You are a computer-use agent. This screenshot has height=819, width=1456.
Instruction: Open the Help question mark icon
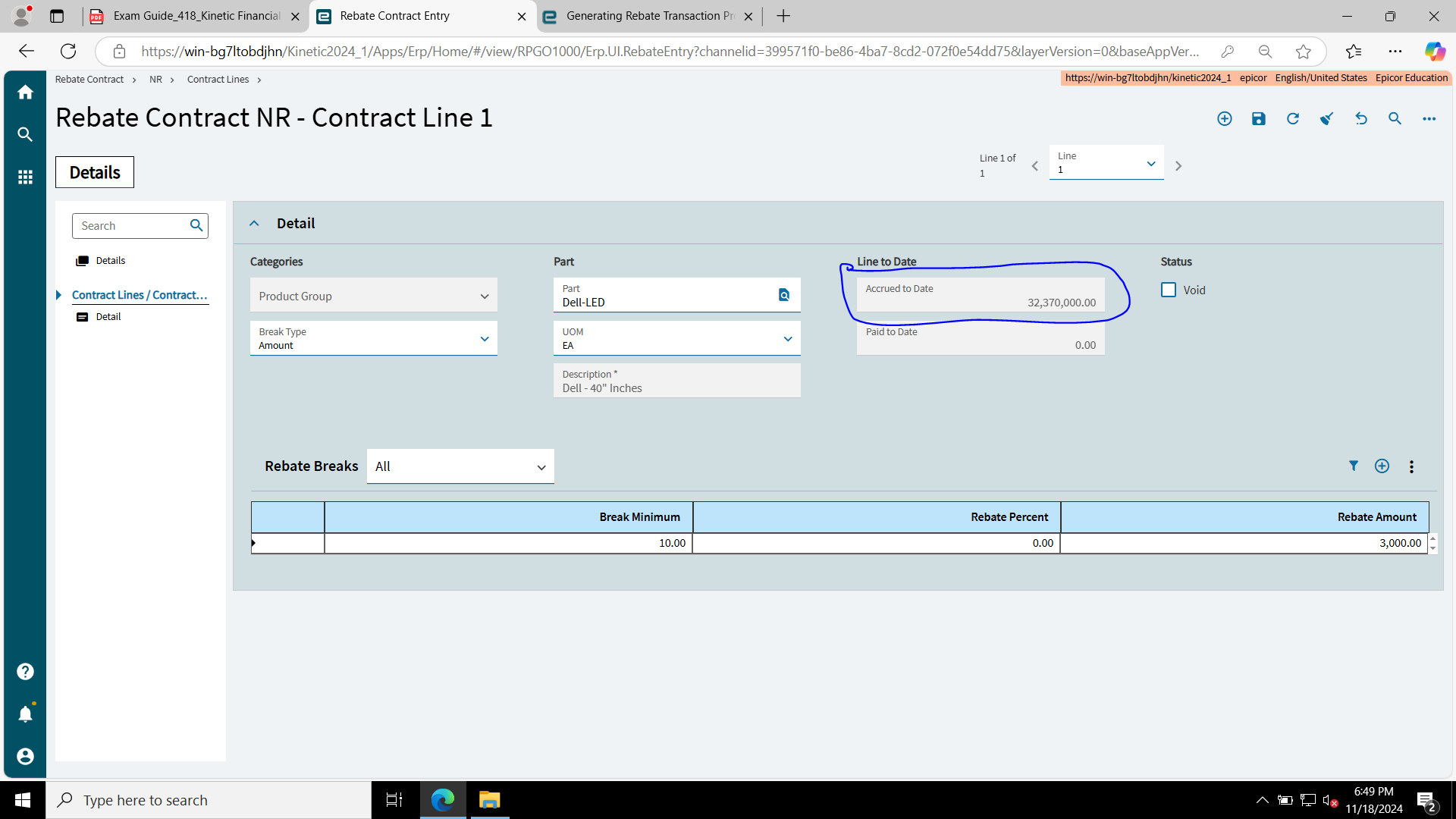[25, 672]
